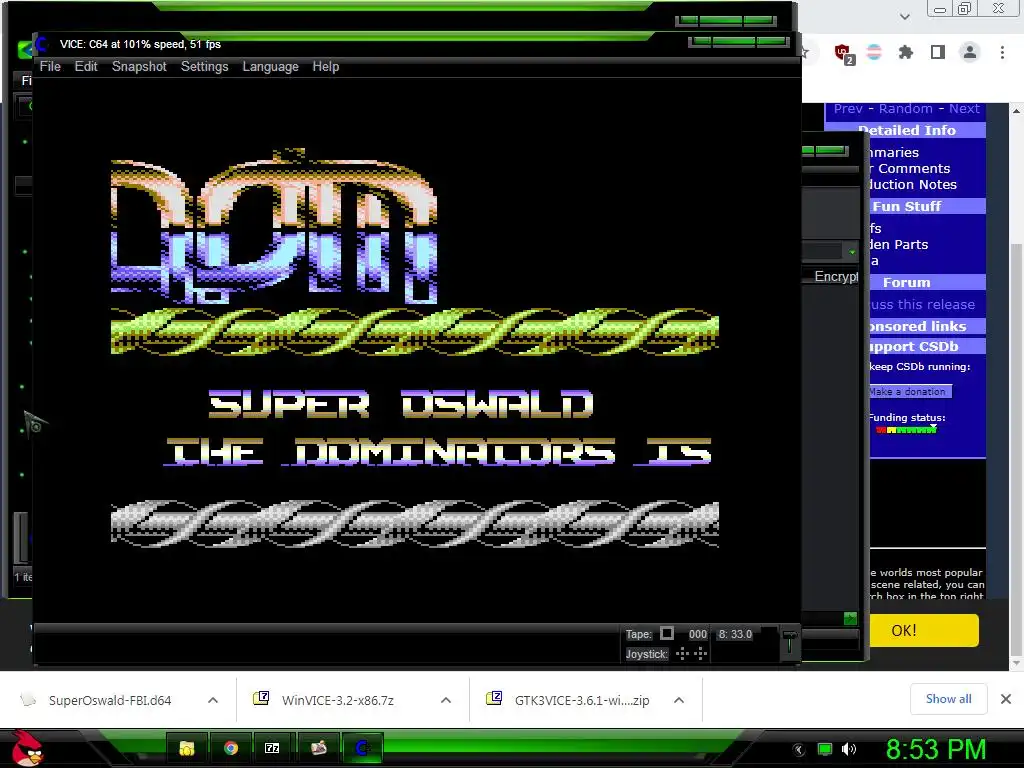Toggle Chrome side panel

pos(938,52)
